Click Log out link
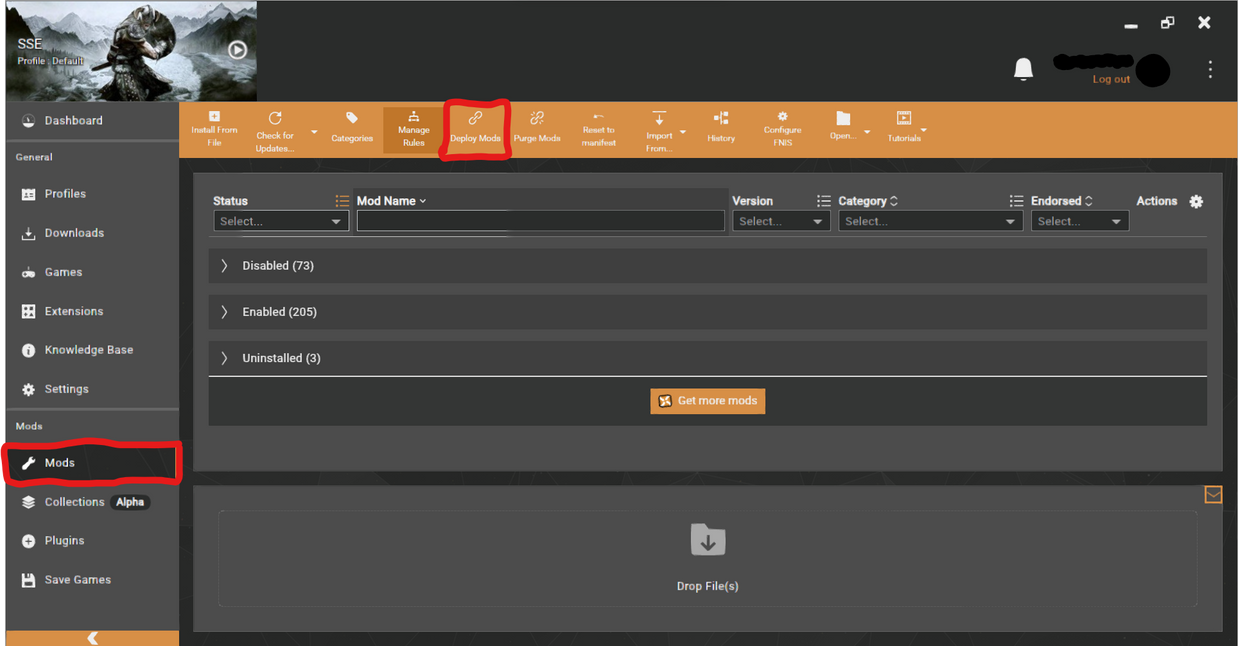The height and width of the screenshot is (646, 1238). 1111,79
